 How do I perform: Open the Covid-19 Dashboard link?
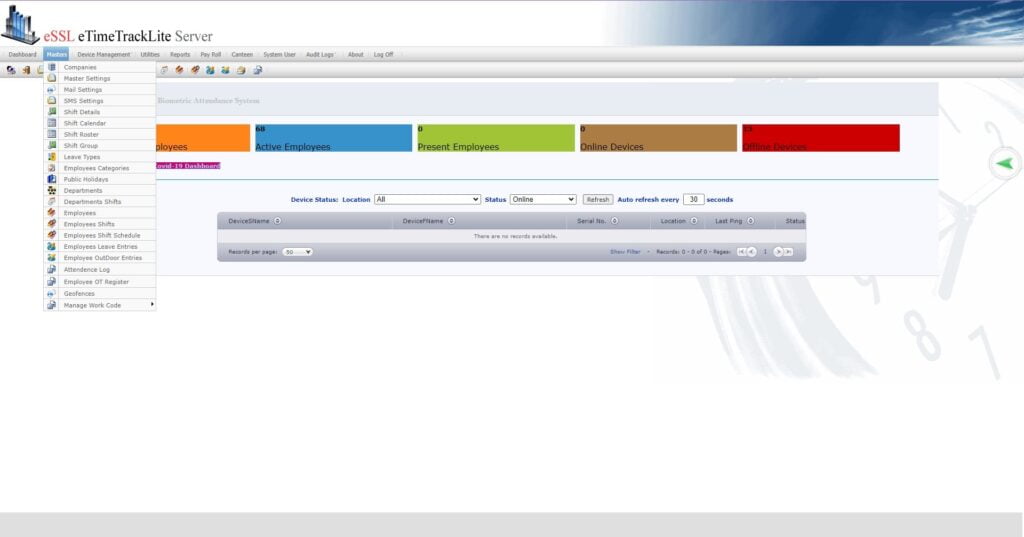point(188,166)
